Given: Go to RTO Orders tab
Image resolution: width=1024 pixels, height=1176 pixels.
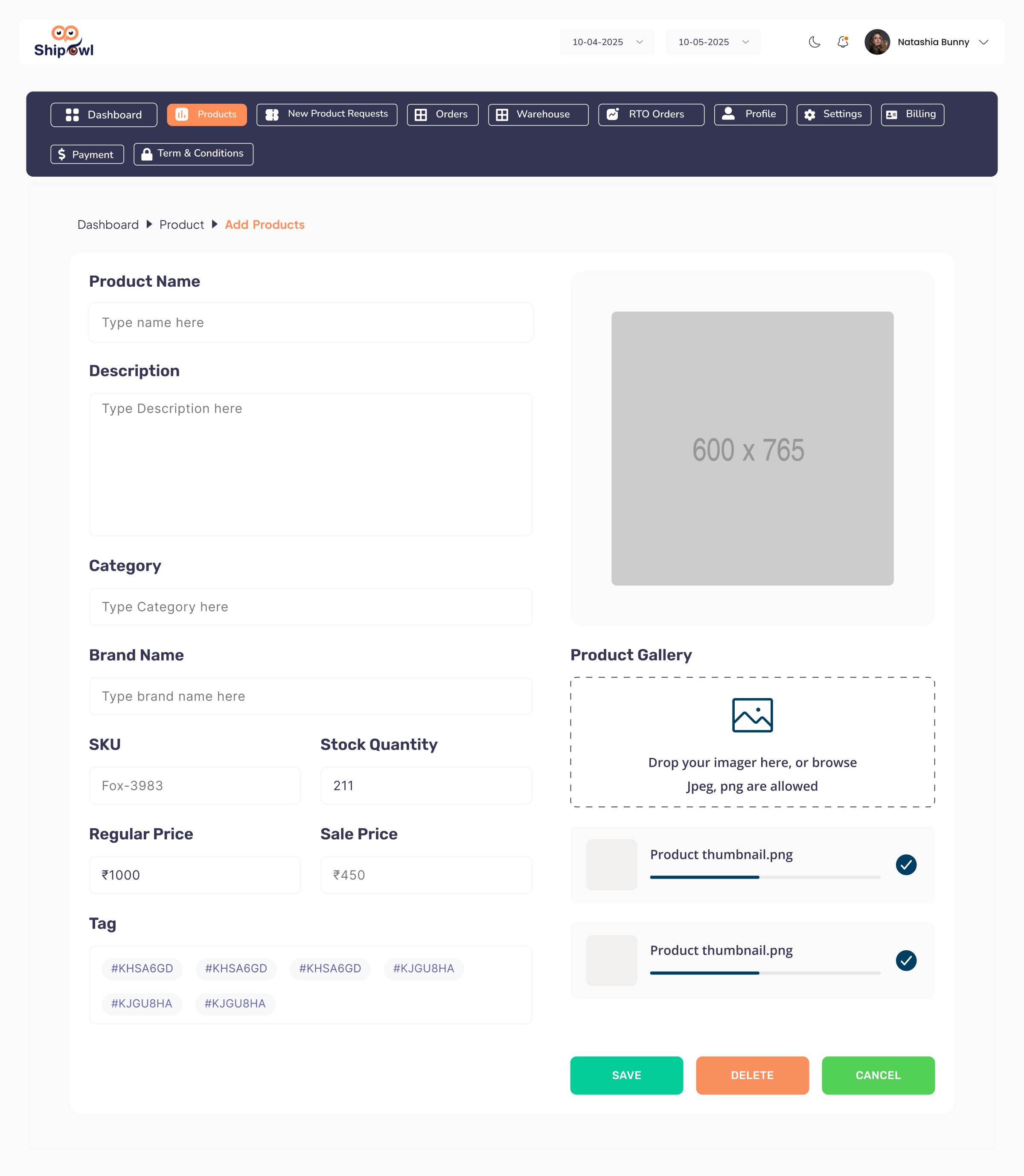Looking at the screenshot, I should point(651,114).
